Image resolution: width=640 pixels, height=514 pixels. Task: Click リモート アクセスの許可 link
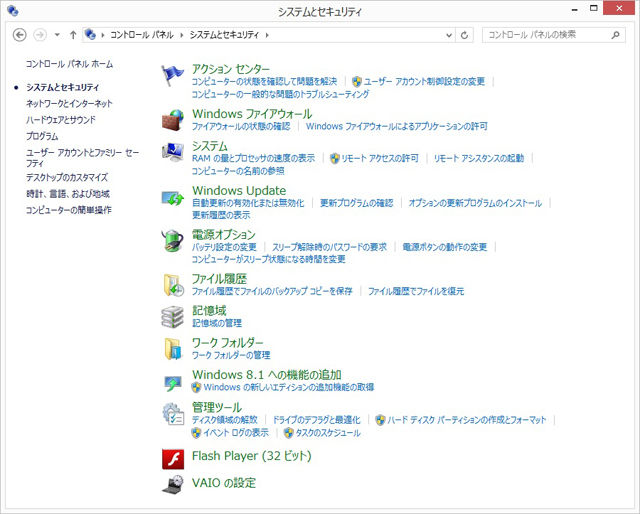point(380,158)
